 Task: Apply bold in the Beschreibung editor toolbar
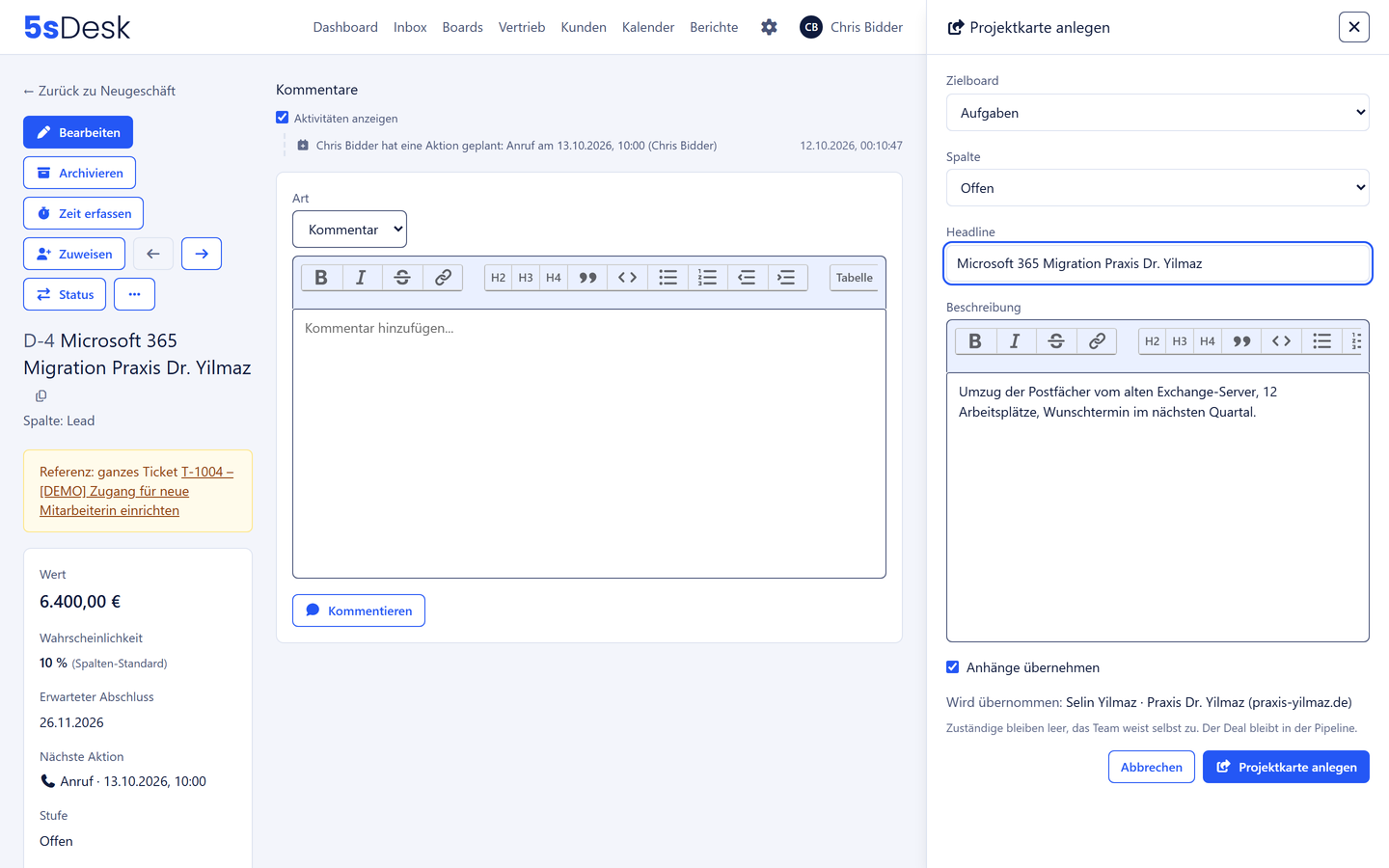[x=975, y=341]
